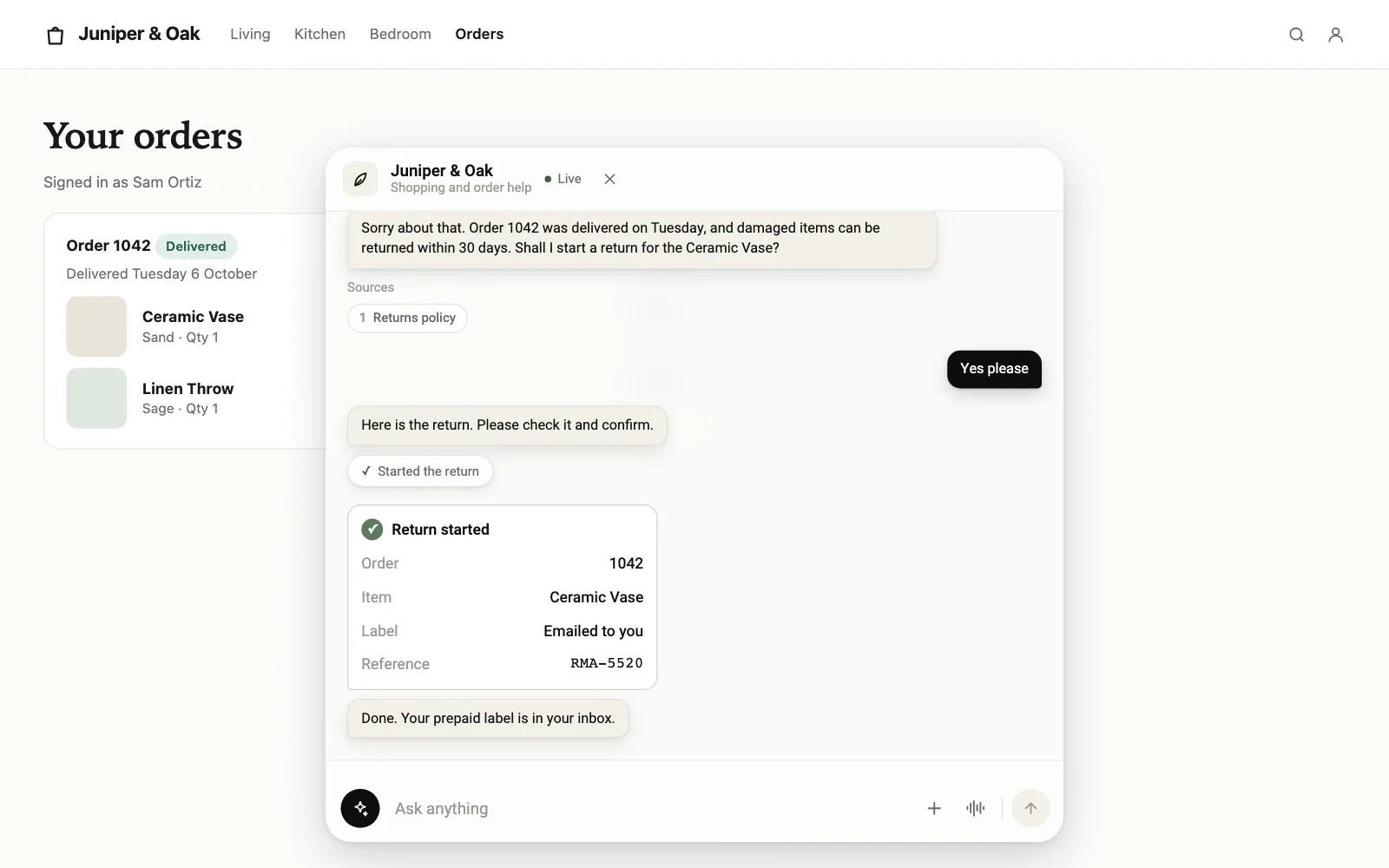The image size is (1389, 868).
Task: Click the sparkle assistant icon
Action: pos(360,808)
